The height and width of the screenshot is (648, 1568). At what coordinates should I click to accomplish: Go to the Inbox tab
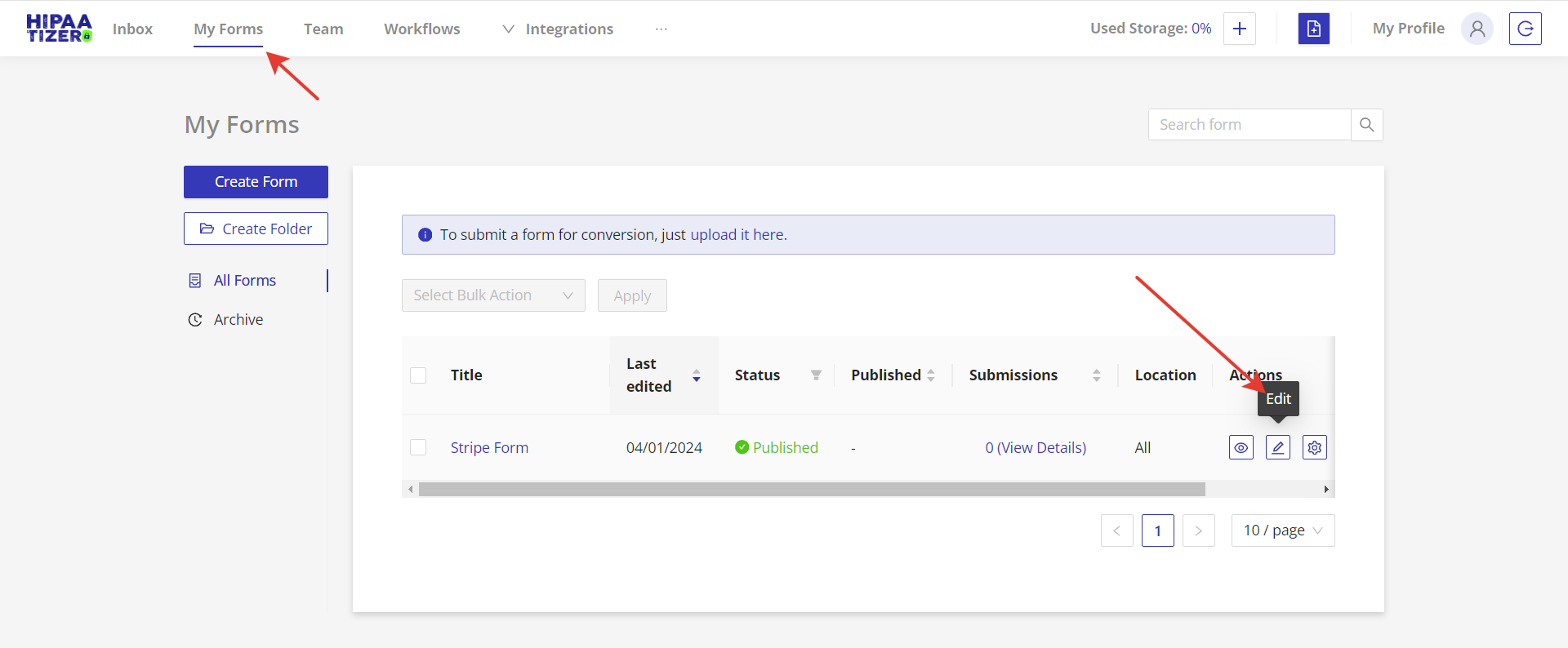(132, 29)
